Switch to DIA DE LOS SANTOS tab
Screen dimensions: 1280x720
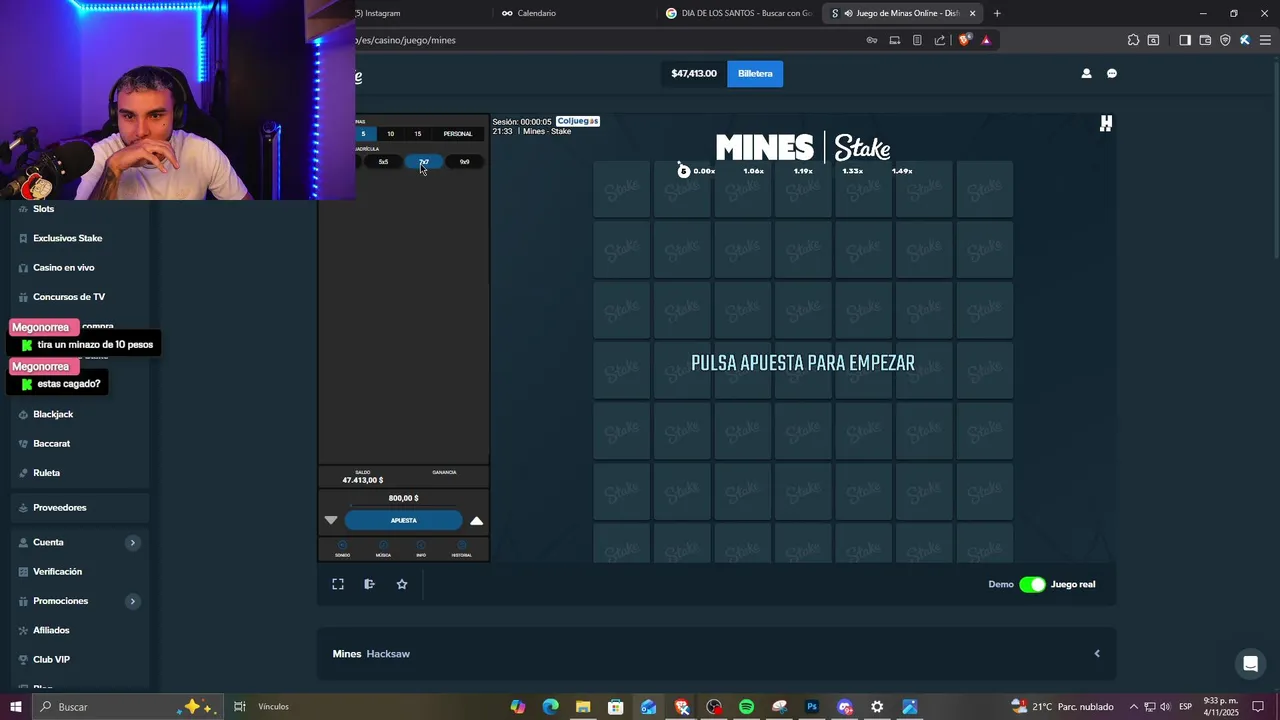pyautogui.click(x=740, y=13)
